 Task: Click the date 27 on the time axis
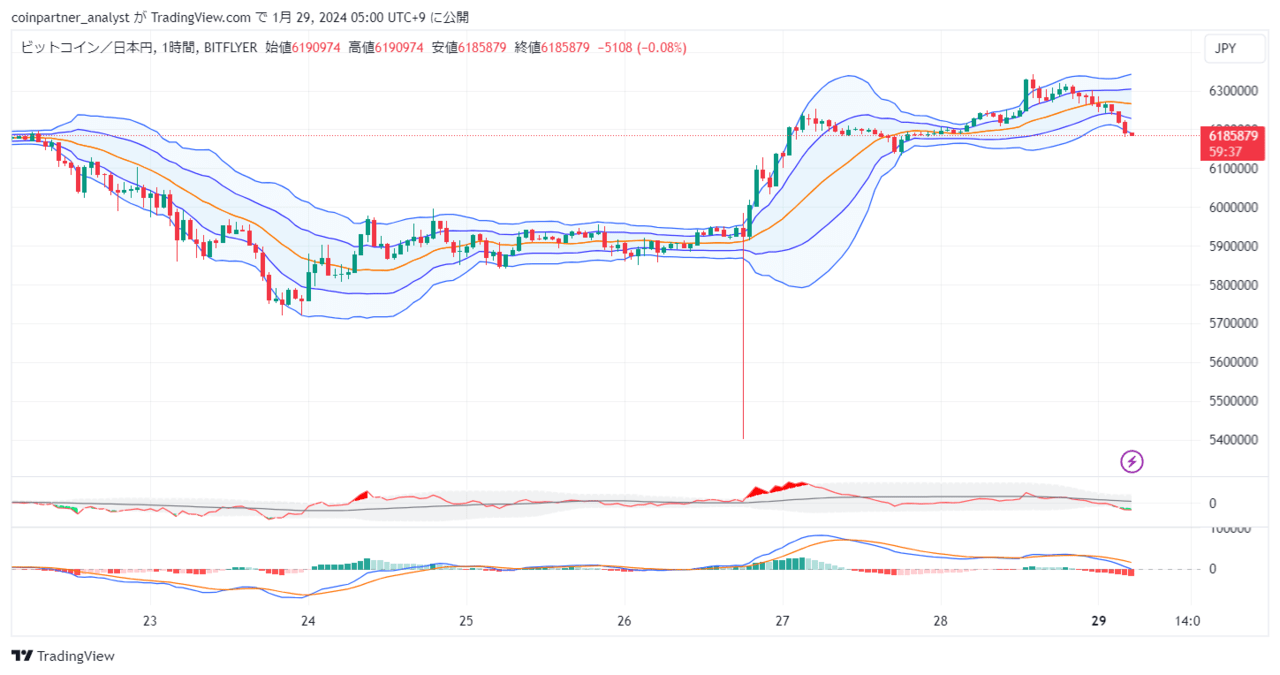781,620
